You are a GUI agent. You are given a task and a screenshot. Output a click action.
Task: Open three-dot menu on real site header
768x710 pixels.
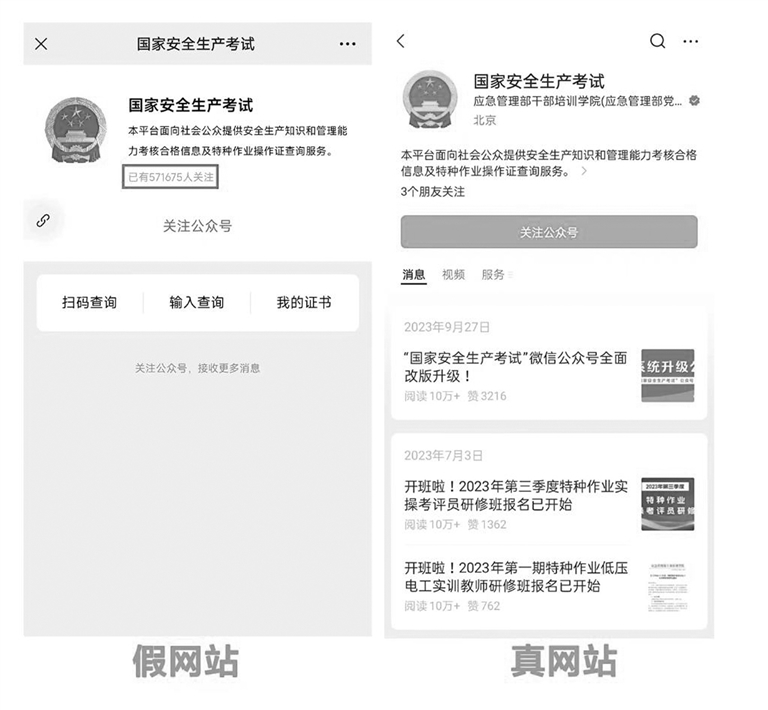(x=691, y=42)
